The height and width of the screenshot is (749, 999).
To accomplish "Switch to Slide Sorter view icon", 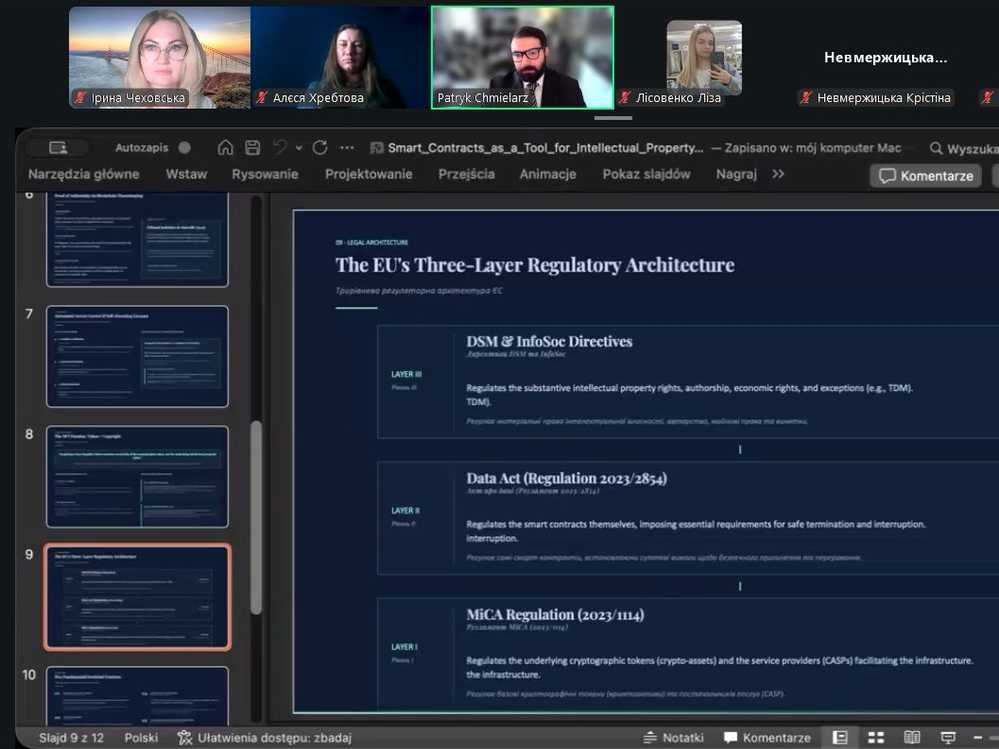I will click(x=876, y=738).
